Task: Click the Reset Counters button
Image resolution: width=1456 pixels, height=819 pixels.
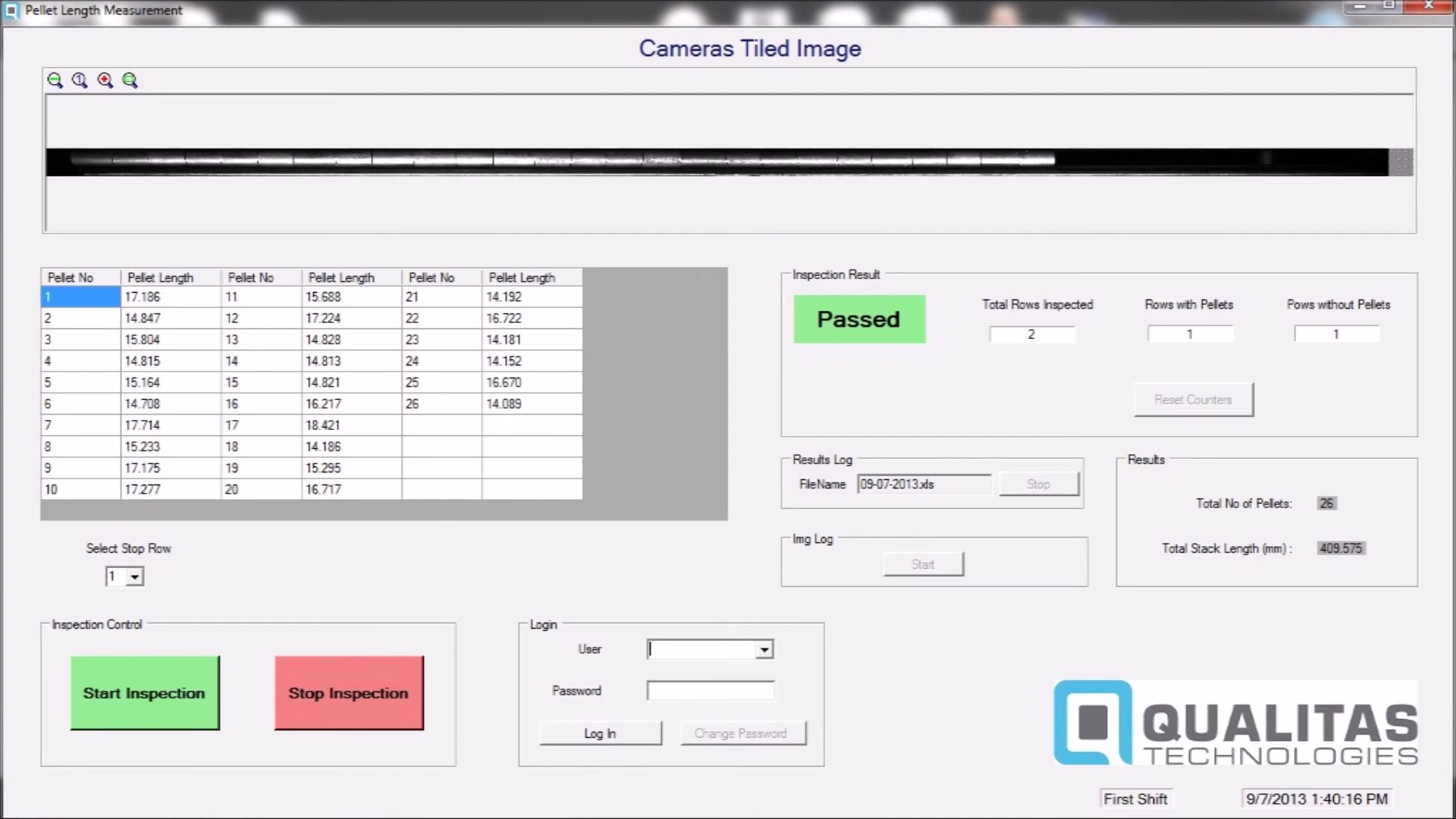Action: tap(1194, 400)
